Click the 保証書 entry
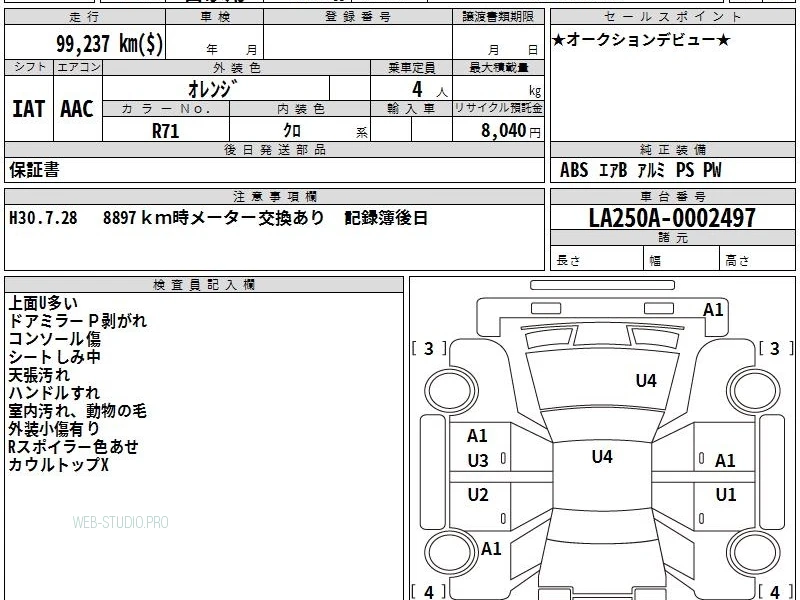 (x=34, y=170)
